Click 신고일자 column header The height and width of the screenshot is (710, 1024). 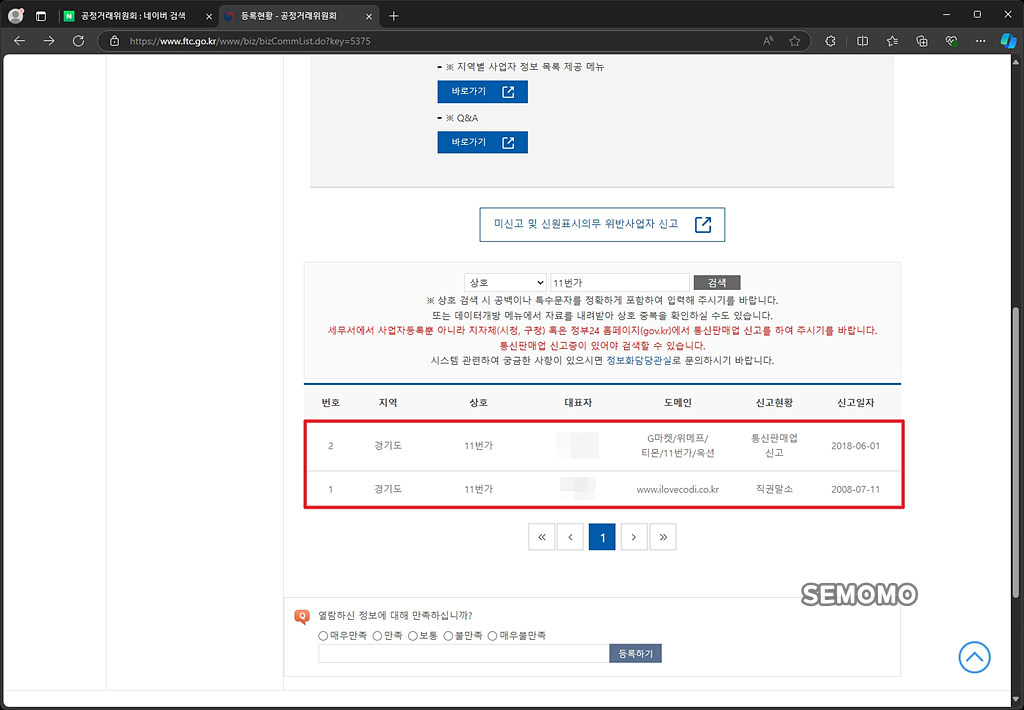click(x=855, y=403)
